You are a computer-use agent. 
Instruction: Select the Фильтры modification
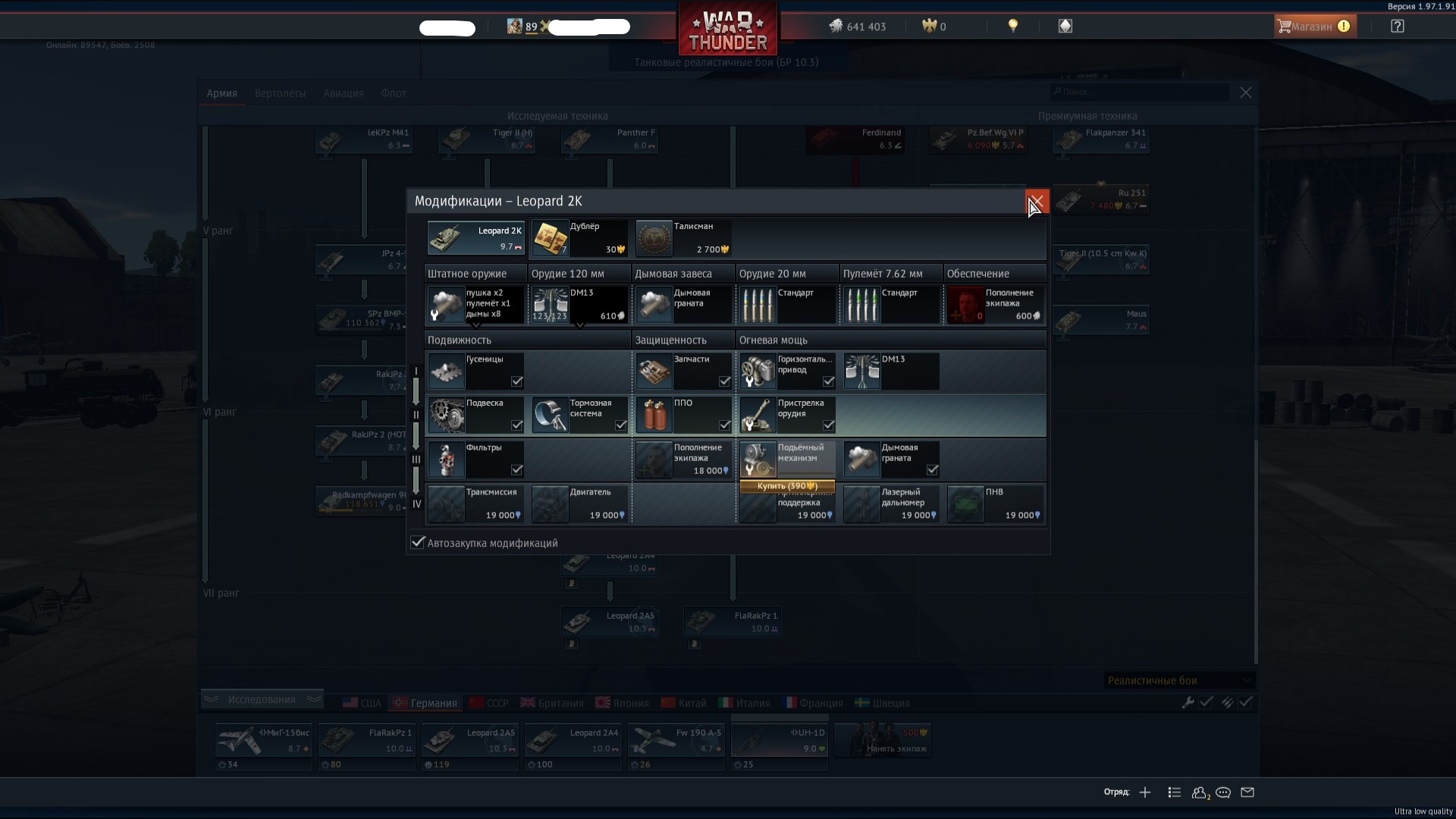click(475, 460)
